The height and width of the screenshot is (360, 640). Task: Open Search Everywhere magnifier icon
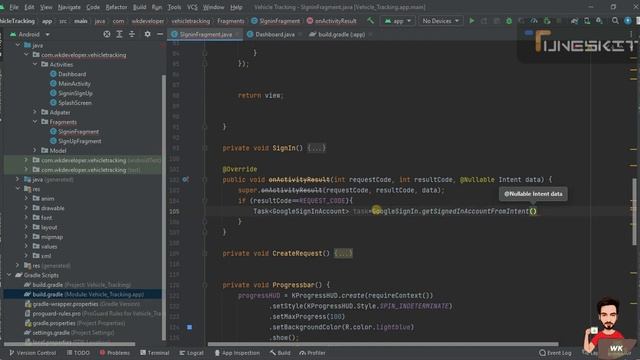point(615,20)
